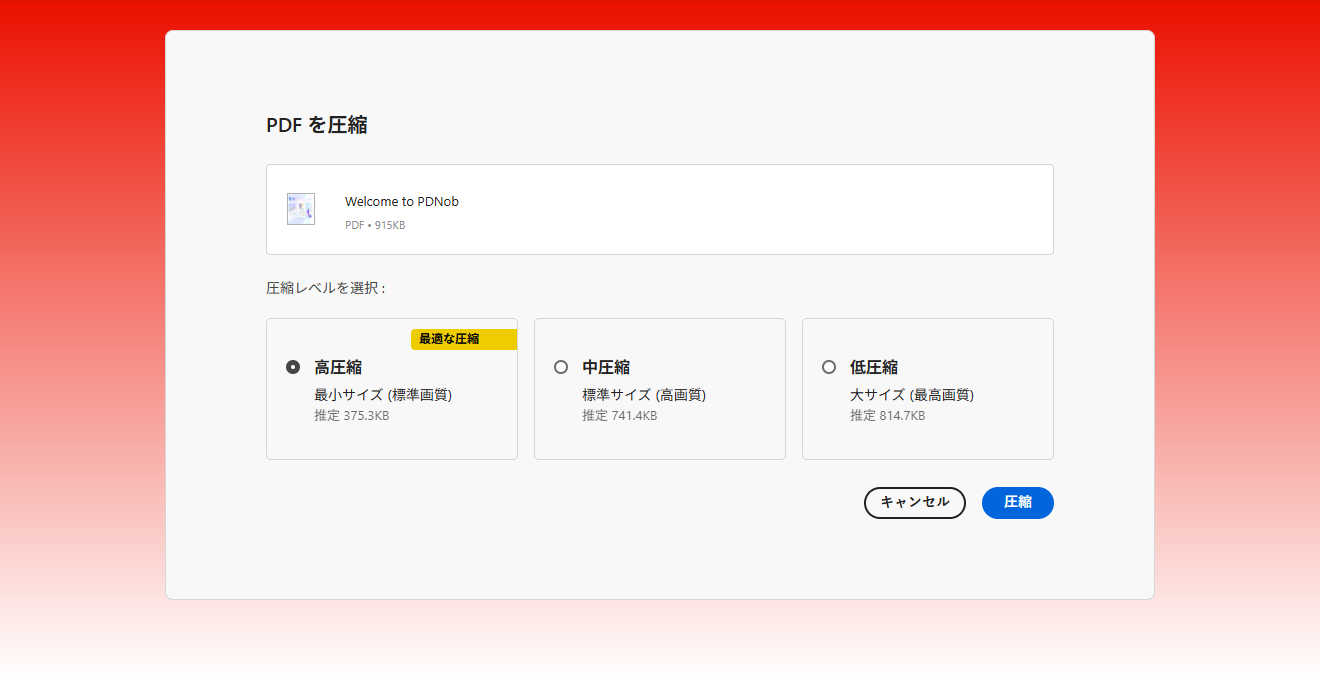Select the 高圧縮 radio button
Viewport: 1320px width, 680px height.
pyautogui.click(x=293, y=367)
